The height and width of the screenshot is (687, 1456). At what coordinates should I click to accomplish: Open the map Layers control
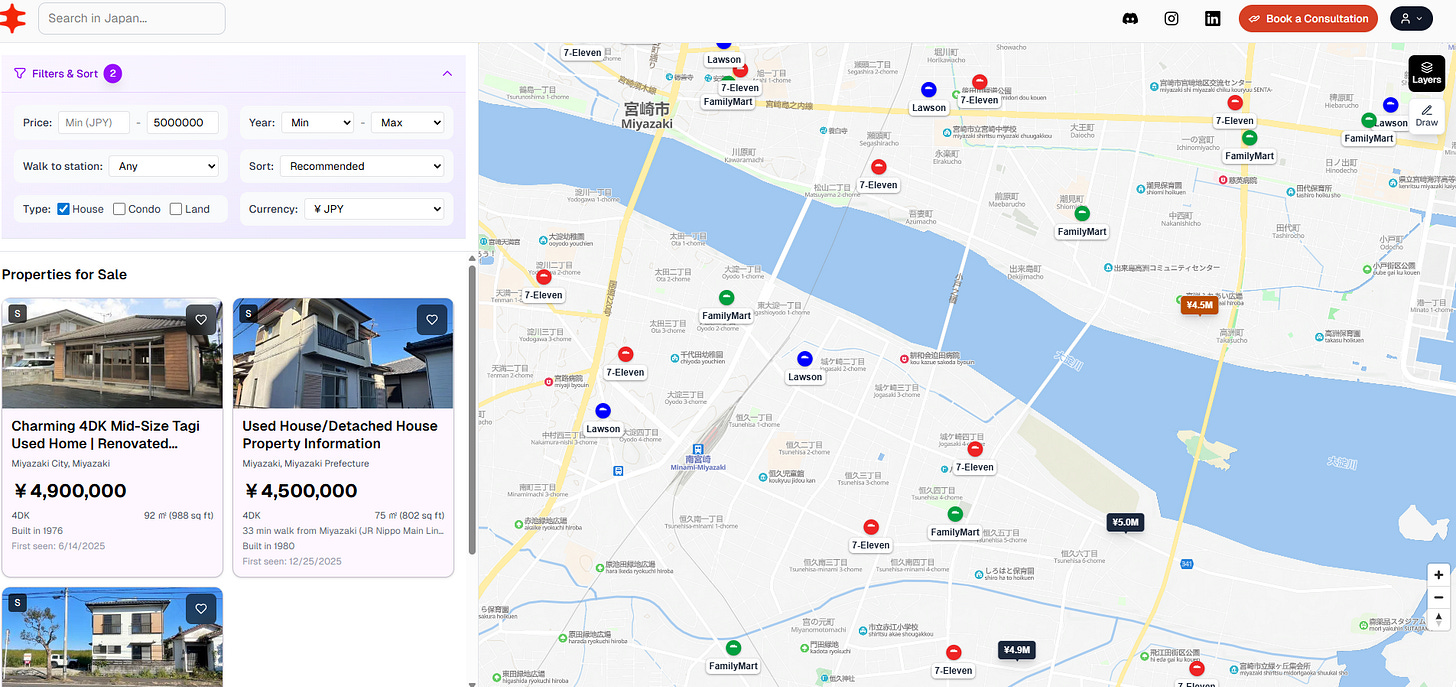click(x=1426, y=73)
